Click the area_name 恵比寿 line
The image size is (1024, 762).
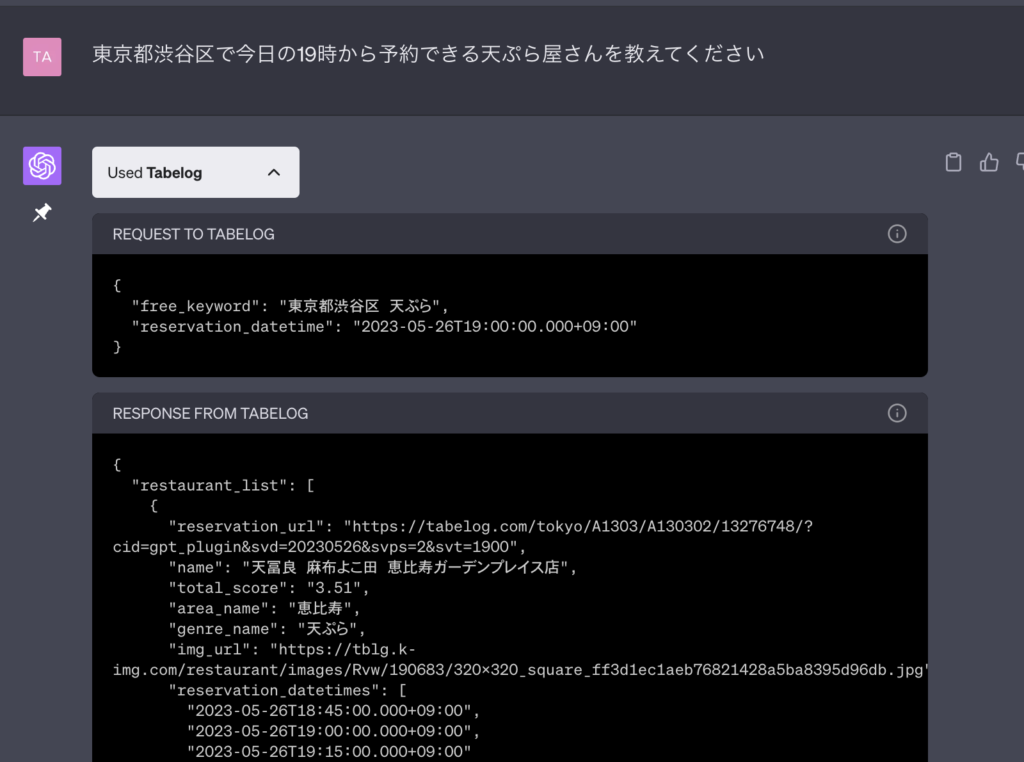[264, 609]
